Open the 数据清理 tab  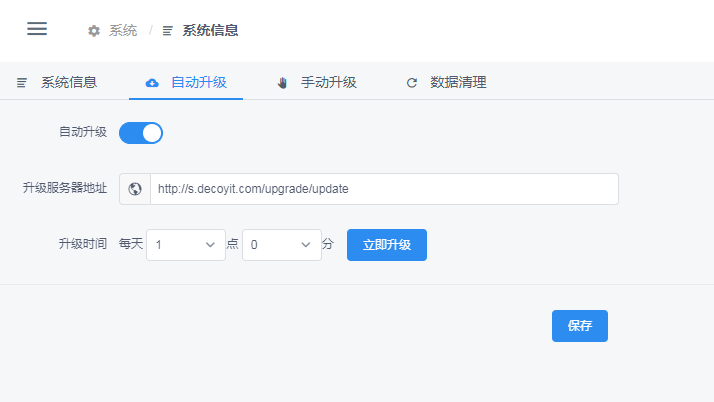click(x=458, y=83)
